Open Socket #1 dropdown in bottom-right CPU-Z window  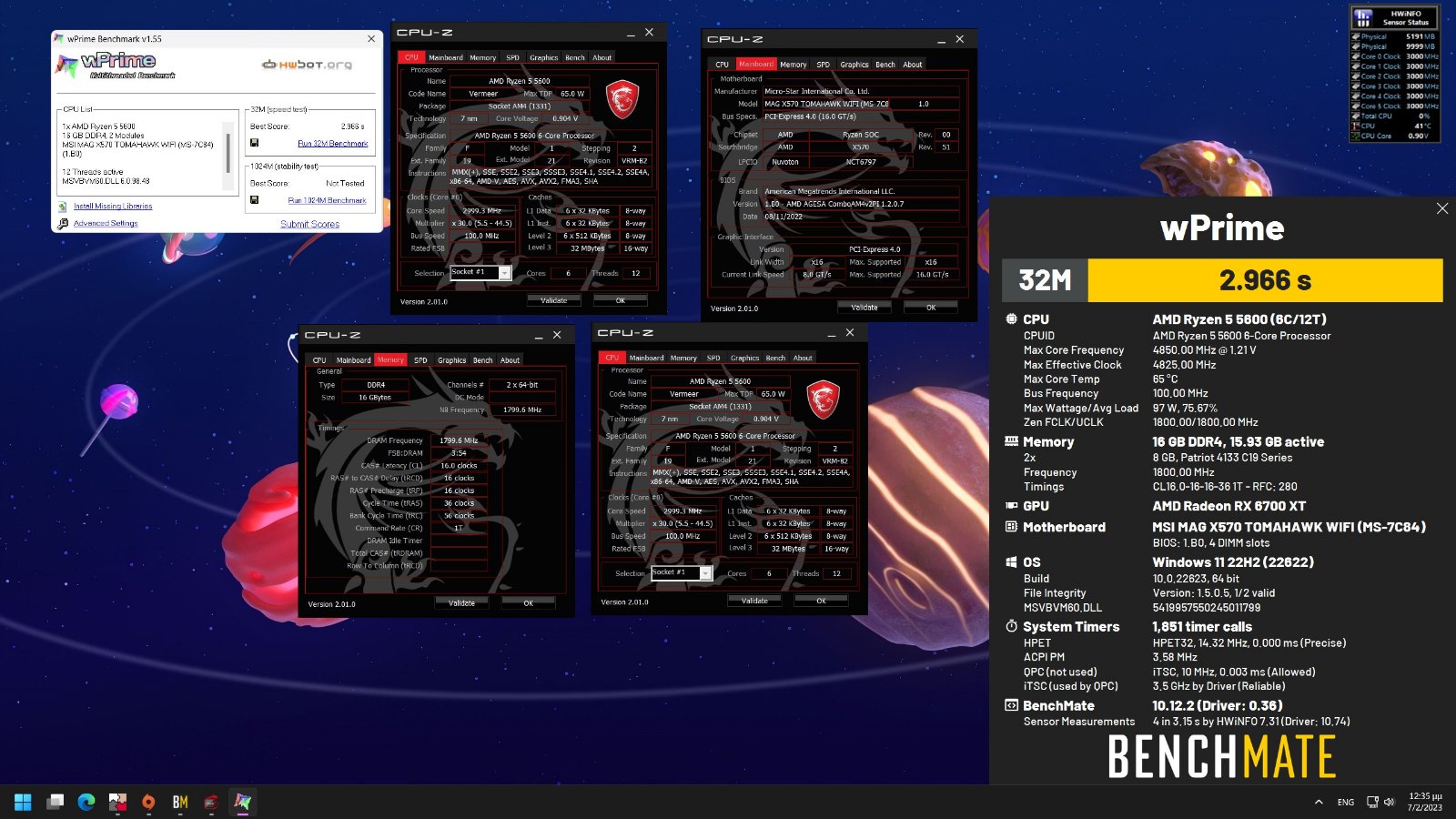point(705,573)
